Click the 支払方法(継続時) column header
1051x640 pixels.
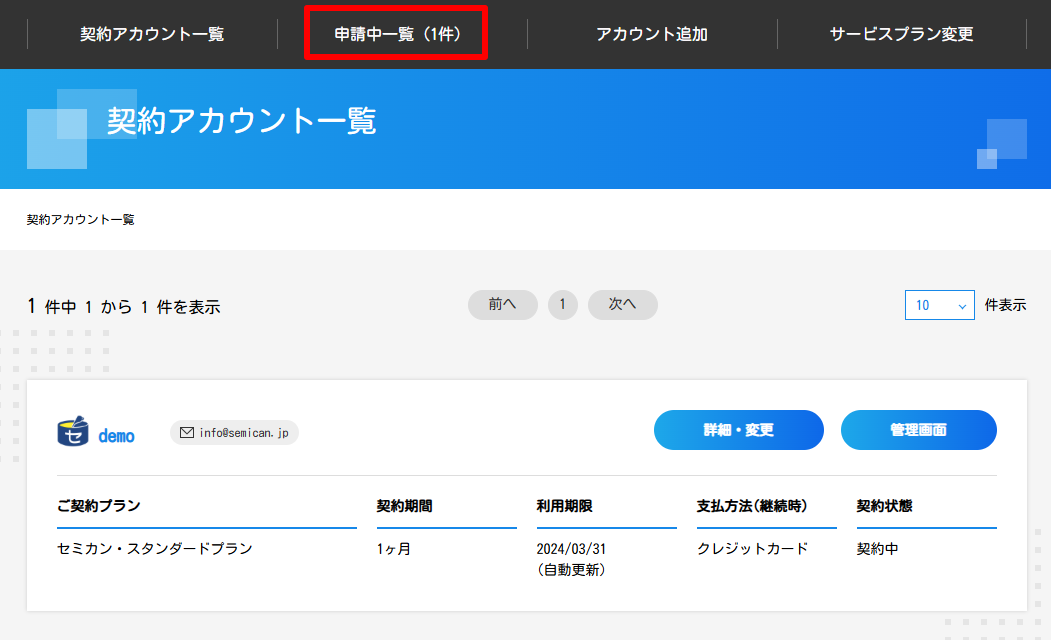pos(751,506)
